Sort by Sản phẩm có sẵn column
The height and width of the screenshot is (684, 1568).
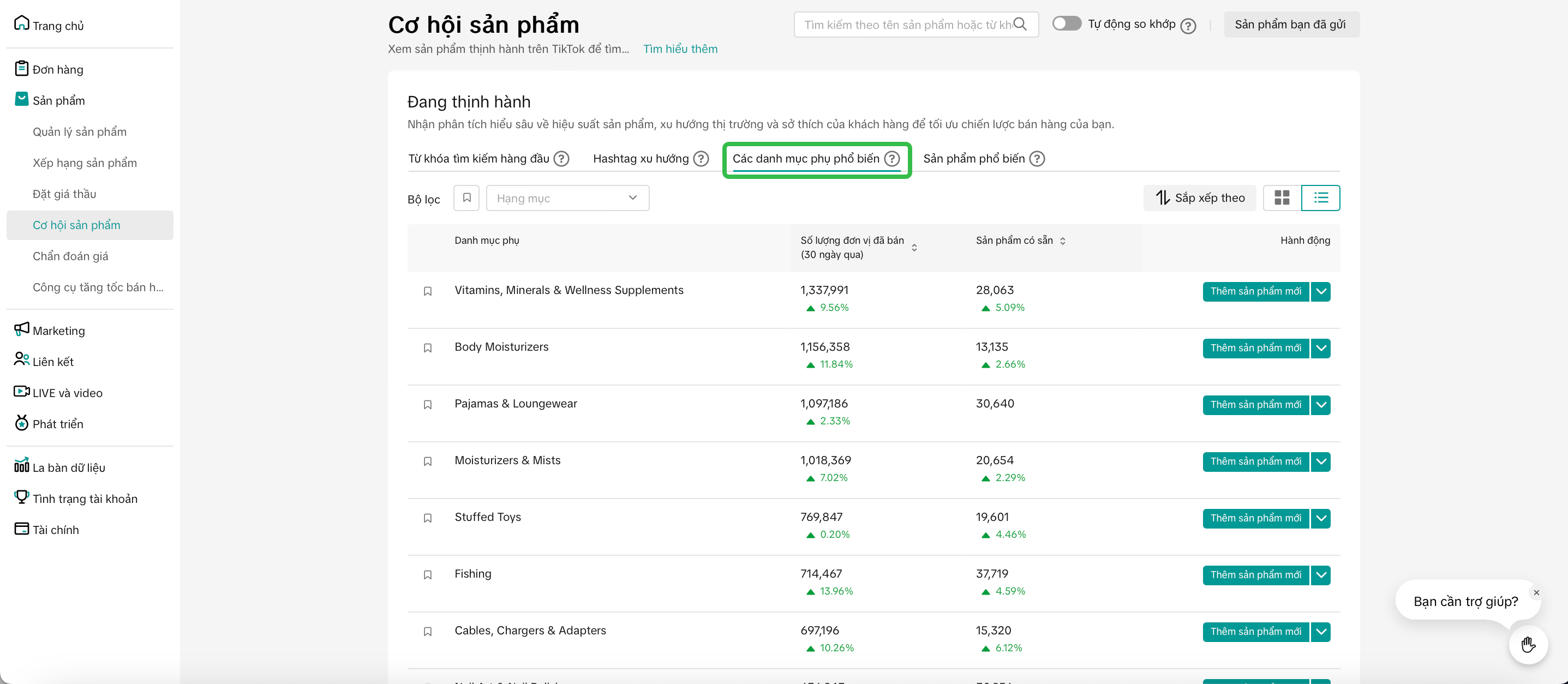1062,241
